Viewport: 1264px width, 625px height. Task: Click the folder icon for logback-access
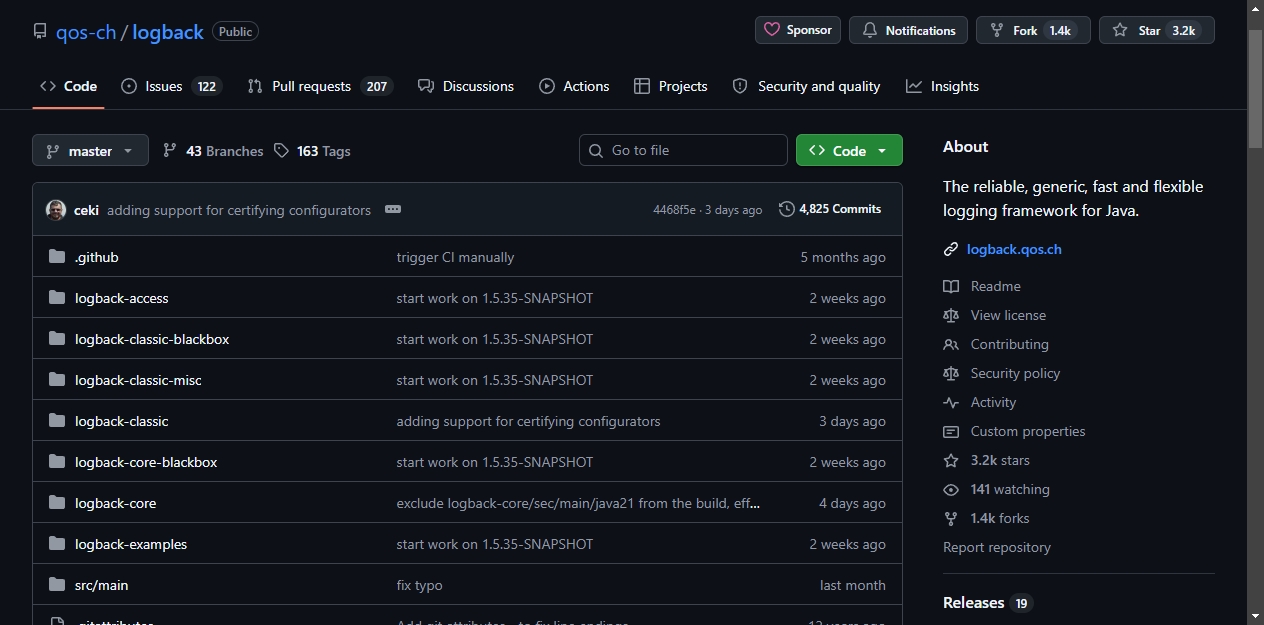click(57, 298)
